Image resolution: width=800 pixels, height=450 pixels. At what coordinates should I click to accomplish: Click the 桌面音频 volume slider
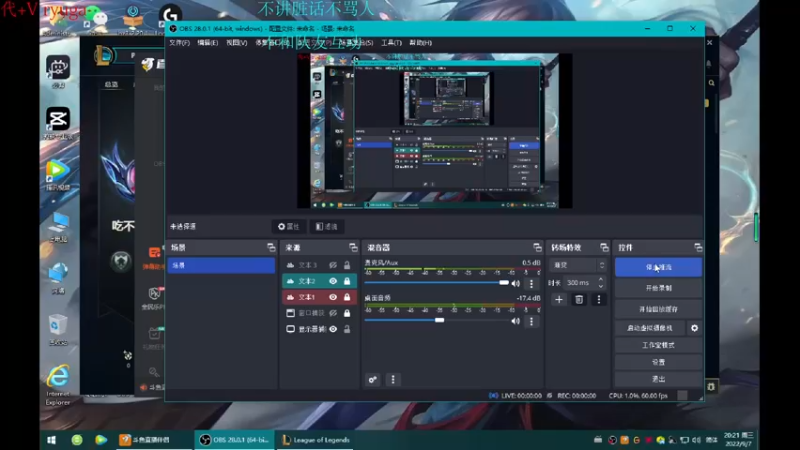tap(436, 320)
